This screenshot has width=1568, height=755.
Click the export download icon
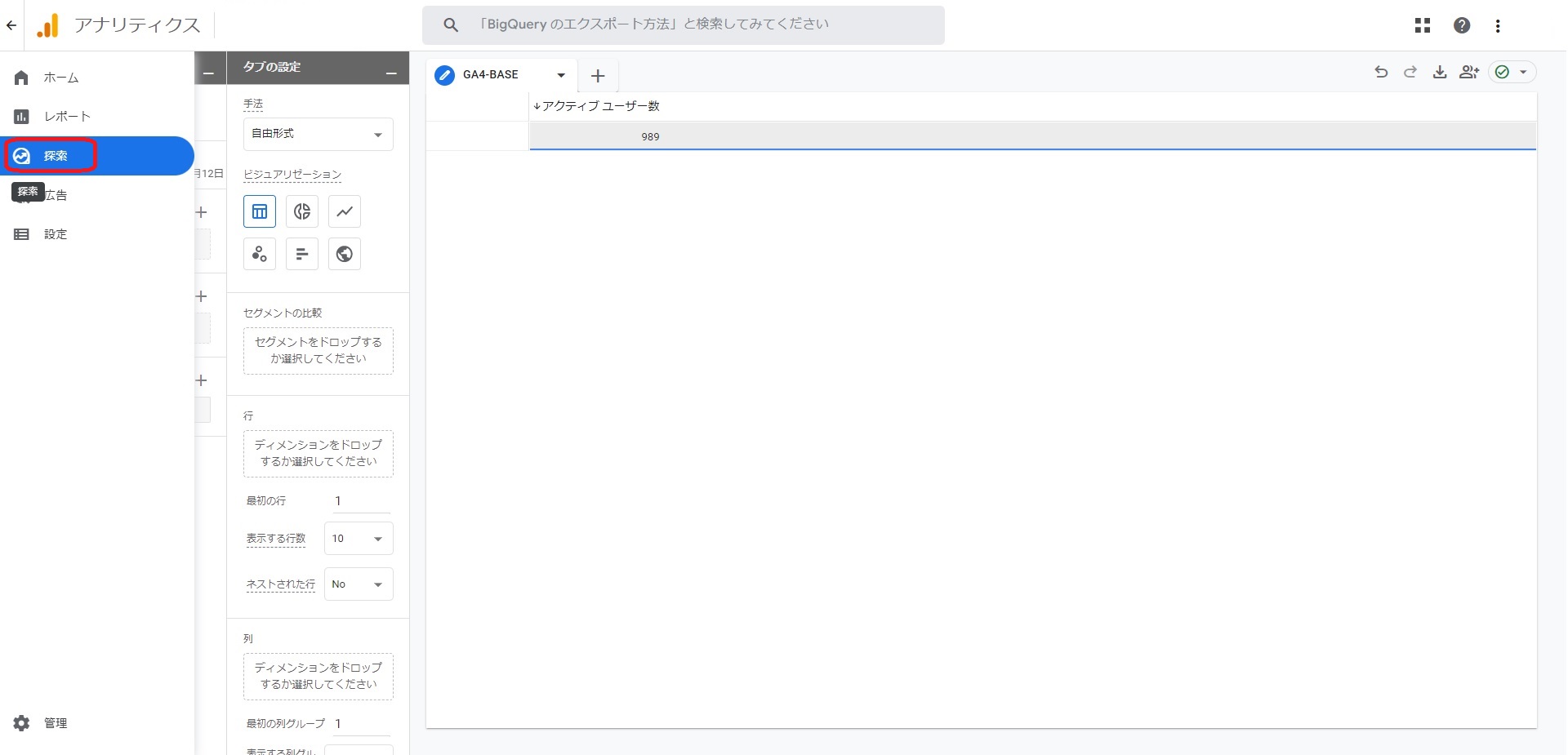(x=1440, y=72)
